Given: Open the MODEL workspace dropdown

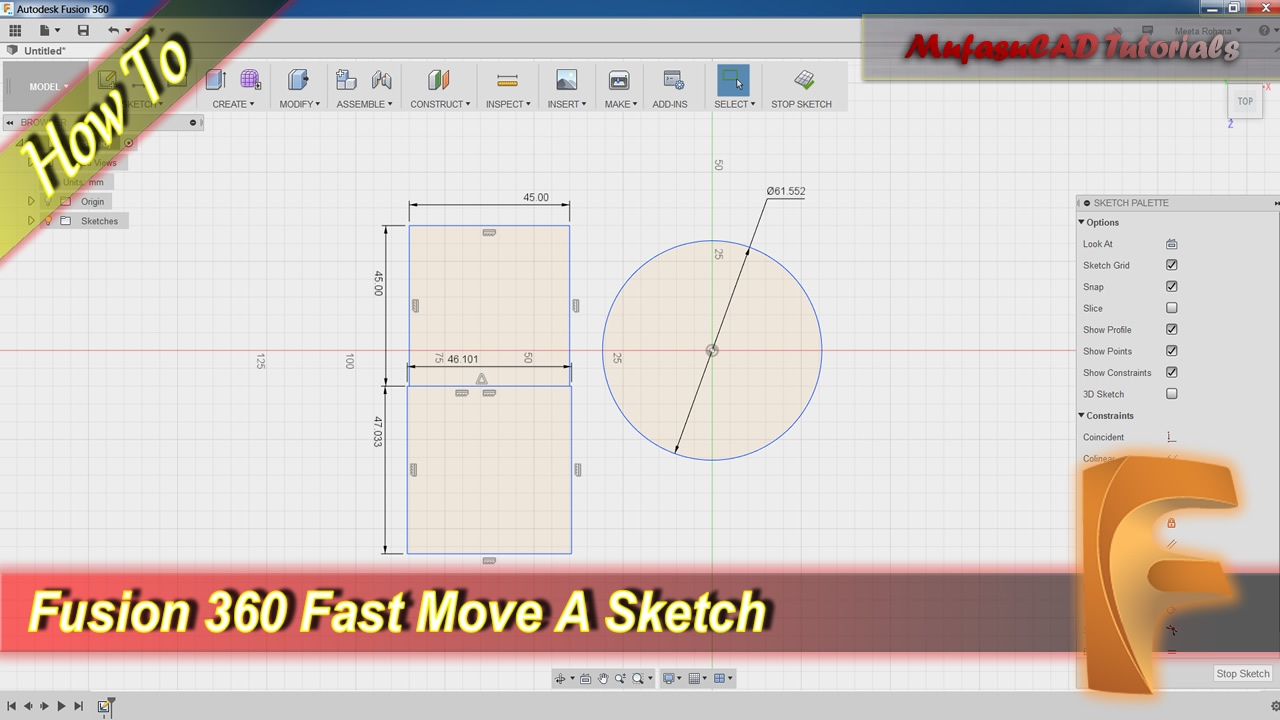Looking at the screenshot, I should [x=48, y=87].
